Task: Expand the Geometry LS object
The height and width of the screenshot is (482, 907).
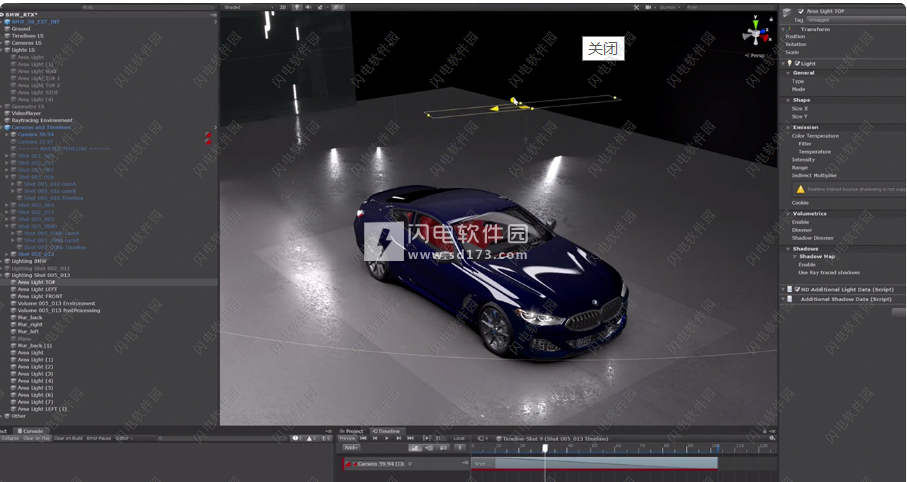Action: [x=2, y=106]
